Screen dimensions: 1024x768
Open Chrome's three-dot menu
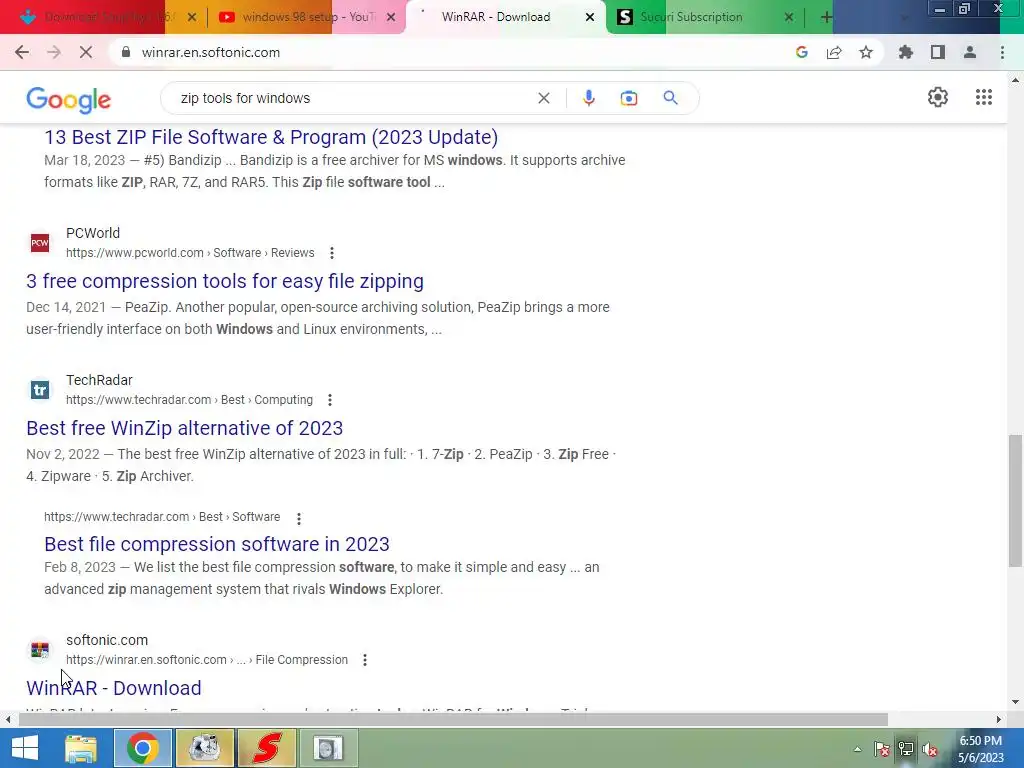click(x=1002, y=52)
